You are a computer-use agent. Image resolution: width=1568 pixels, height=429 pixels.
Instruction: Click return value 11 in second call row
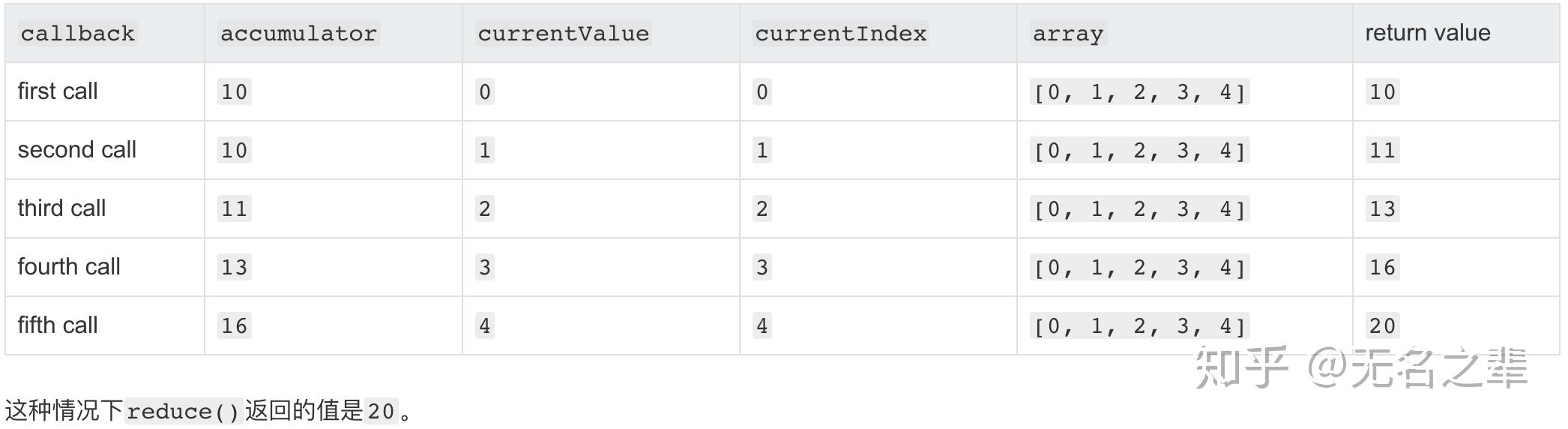[x=1382, y=151]
